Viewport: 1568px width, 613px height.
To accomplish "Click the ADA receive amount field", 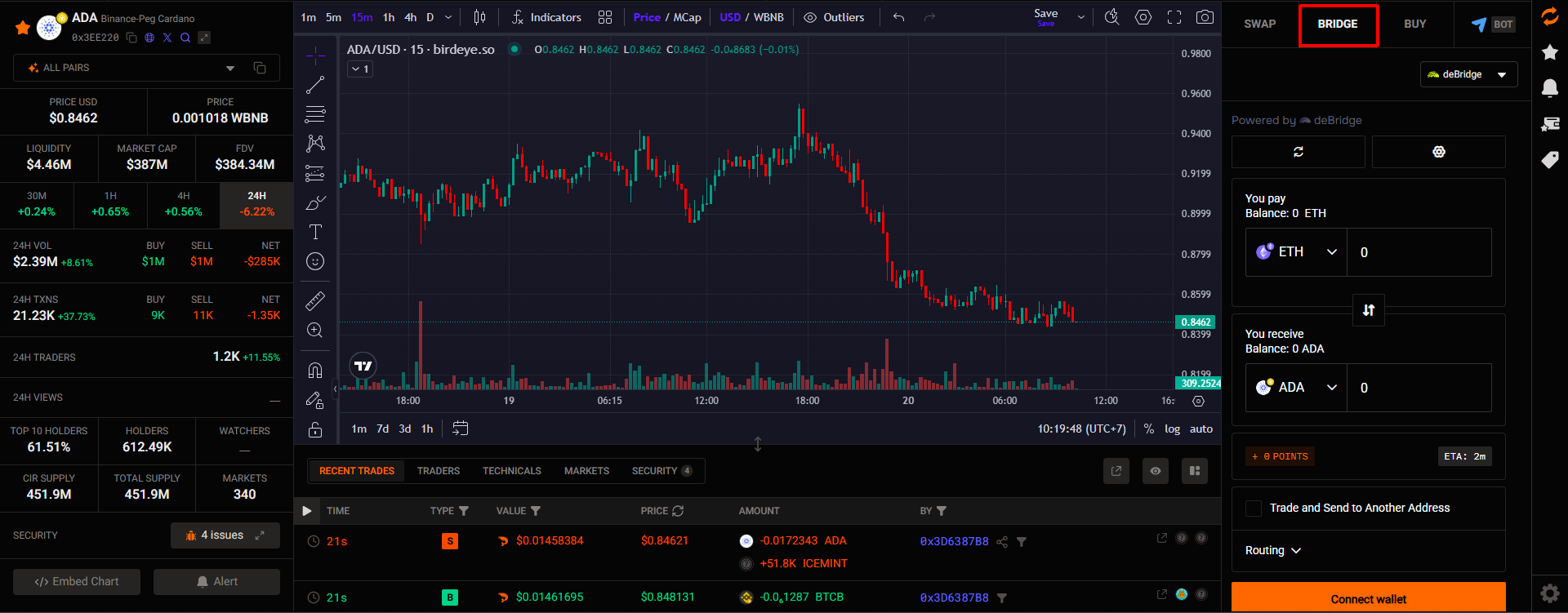I will pyautogui.click(x=1419, y=388).
